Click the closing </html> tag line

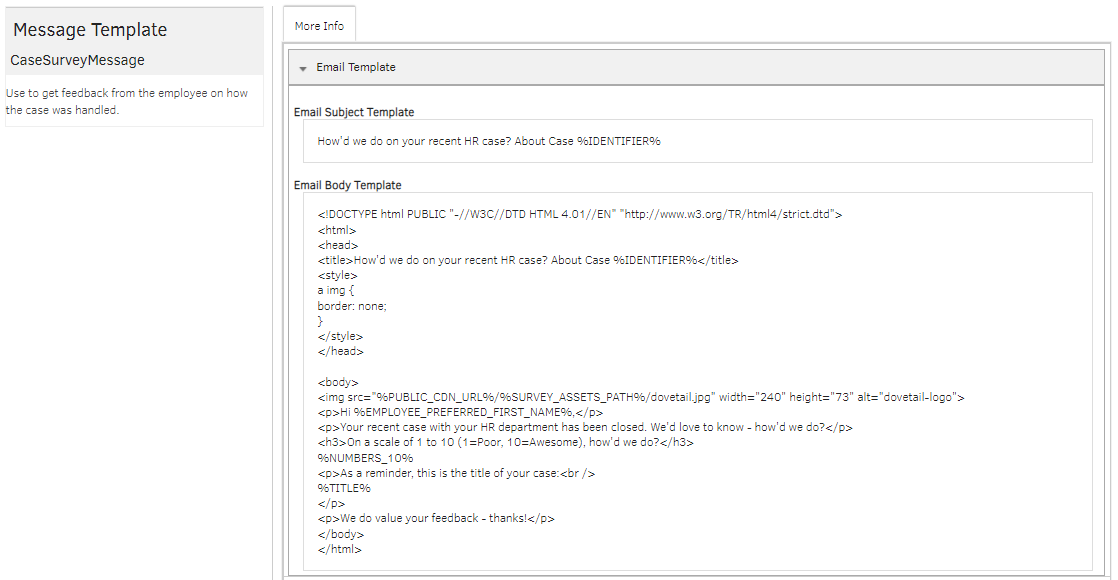[x=340, y=549]
